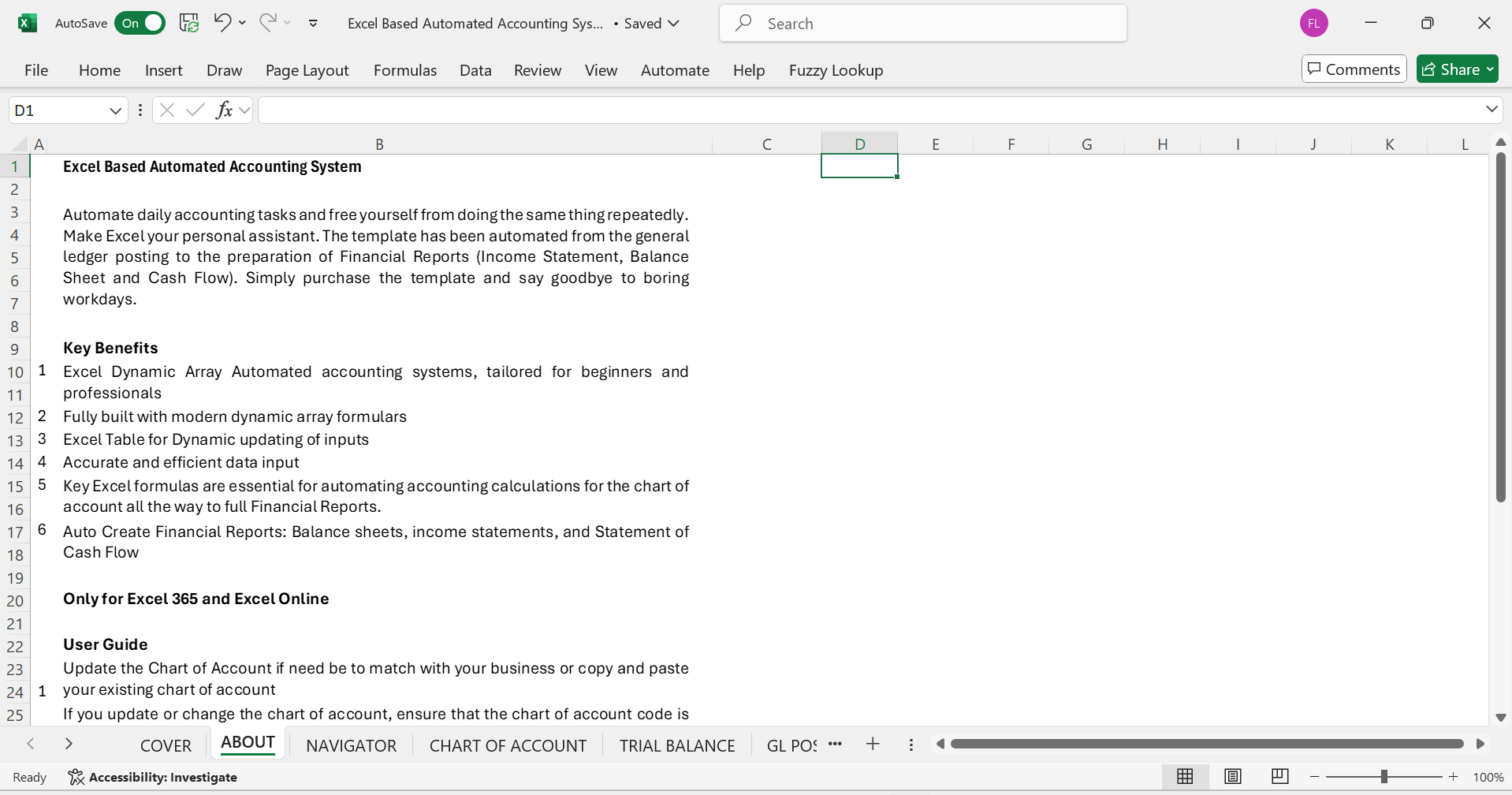Open the Draw ribbon tab
The width and height of the screenshot is (1512, 795).
(x=224, y=70)
